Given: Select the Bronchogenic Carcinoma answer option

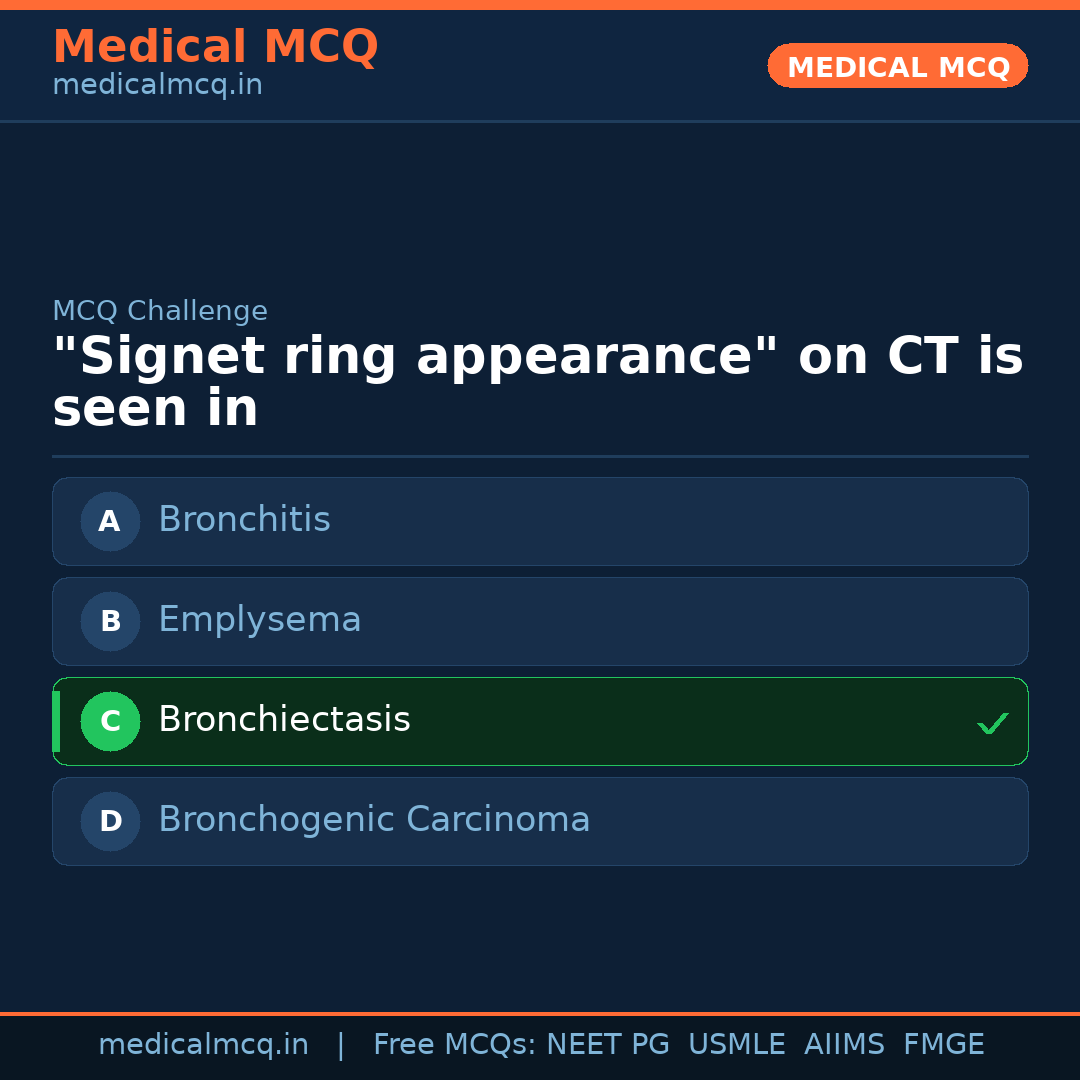Looking at the screenshot, I should tap(540, 821).
